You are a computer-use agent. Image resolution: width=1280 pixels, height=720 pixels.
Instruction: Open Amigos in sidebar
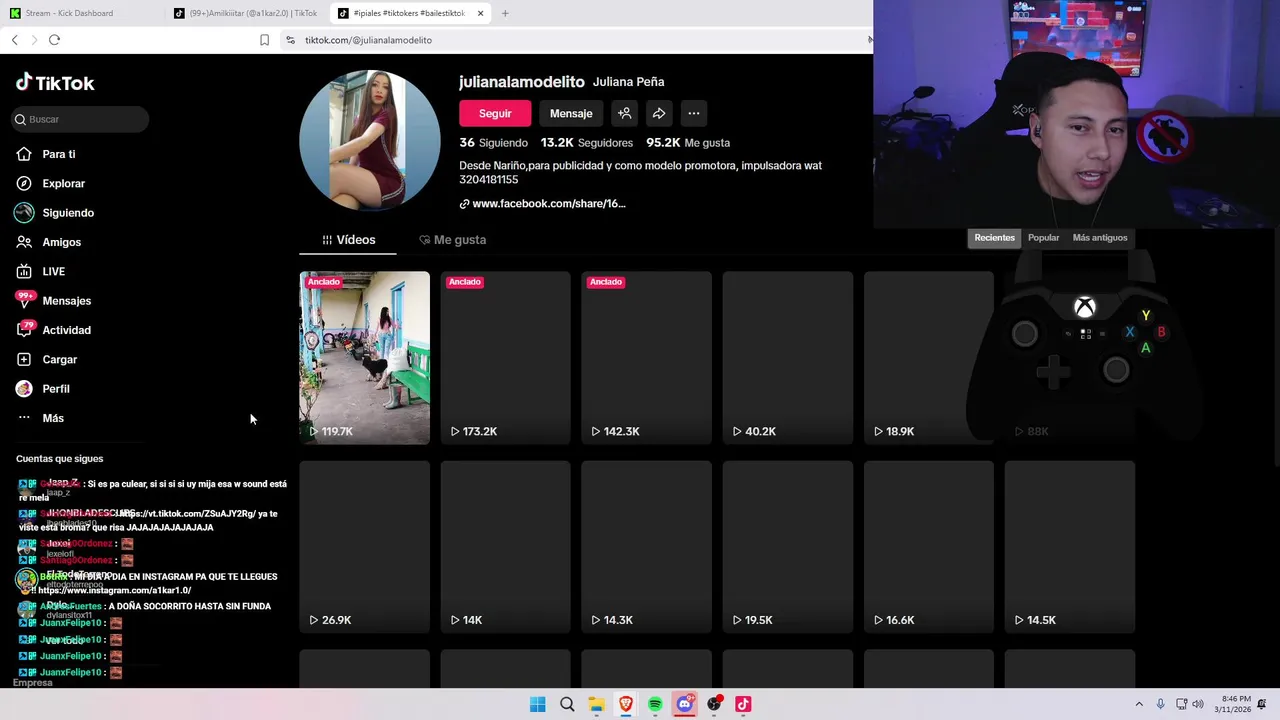click(49, 242)
